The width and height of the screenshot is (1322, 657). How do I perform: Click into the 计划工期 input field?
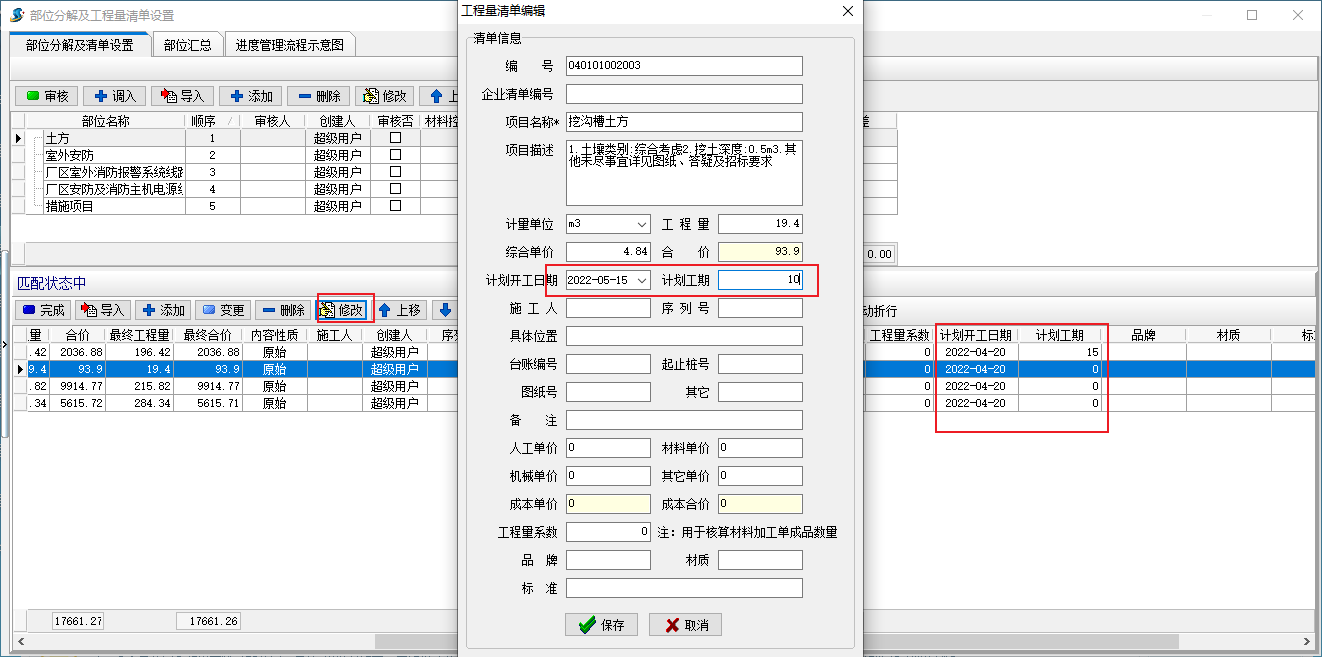pos(759,280)
